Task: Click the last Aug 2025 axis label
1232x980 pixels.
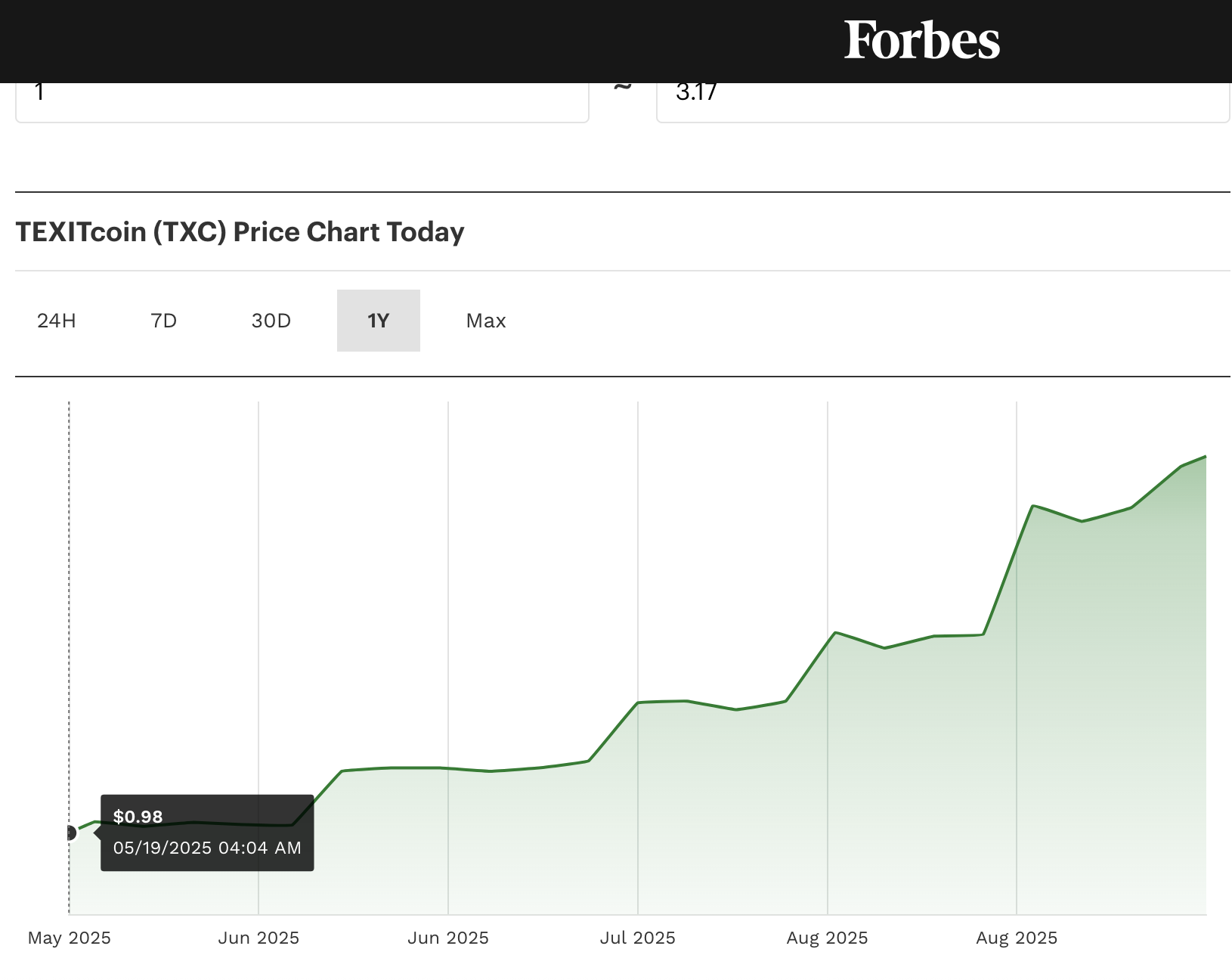Action: pyautogui.click(x=1017, y=938)
